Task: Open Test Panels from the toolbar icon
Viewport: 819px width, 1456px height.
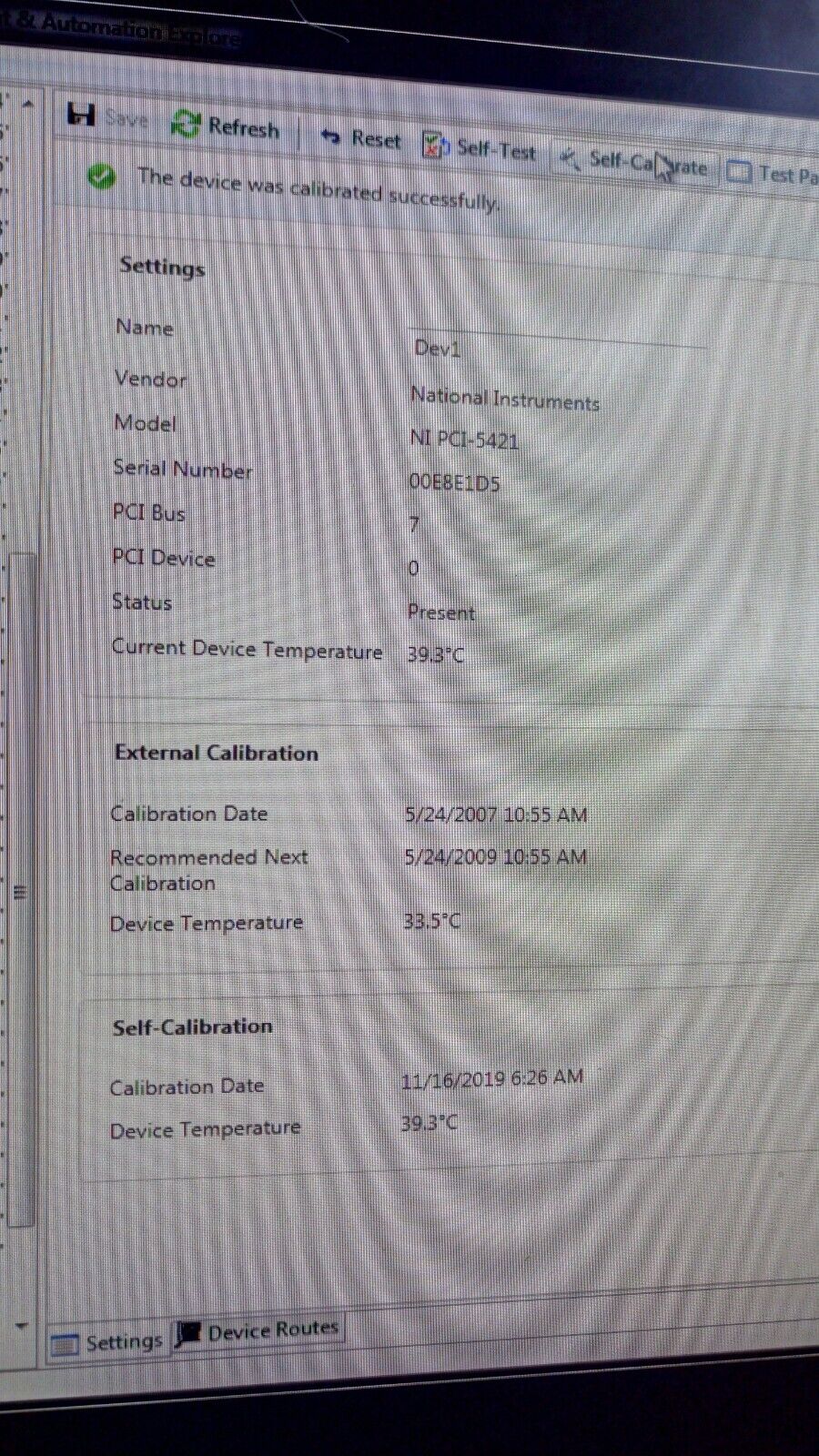Action: click(x=739, y=171)
